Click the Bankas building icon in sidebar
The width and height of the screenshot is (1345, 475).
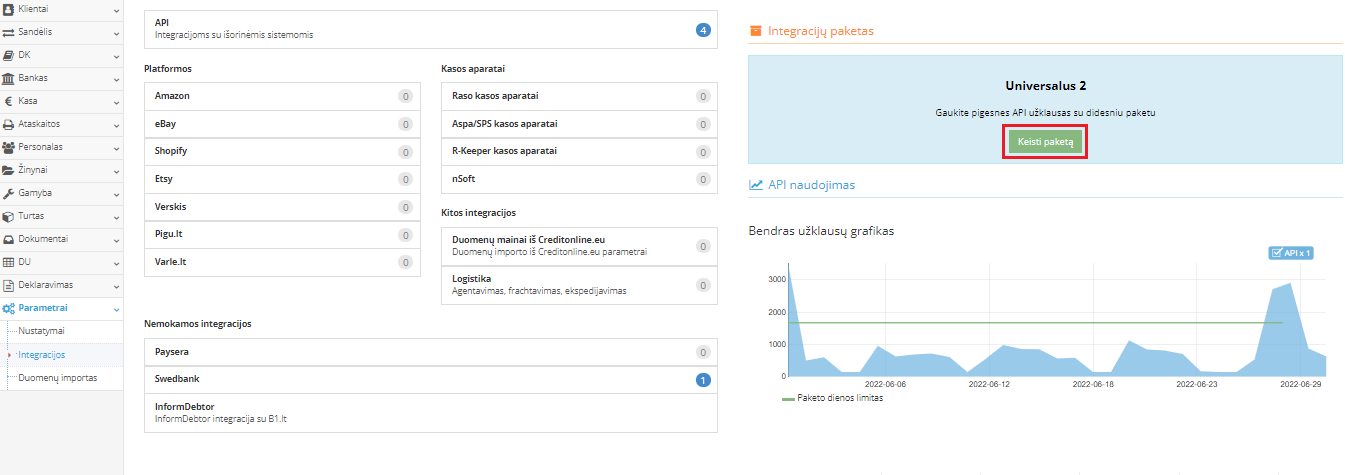[9, 78]
